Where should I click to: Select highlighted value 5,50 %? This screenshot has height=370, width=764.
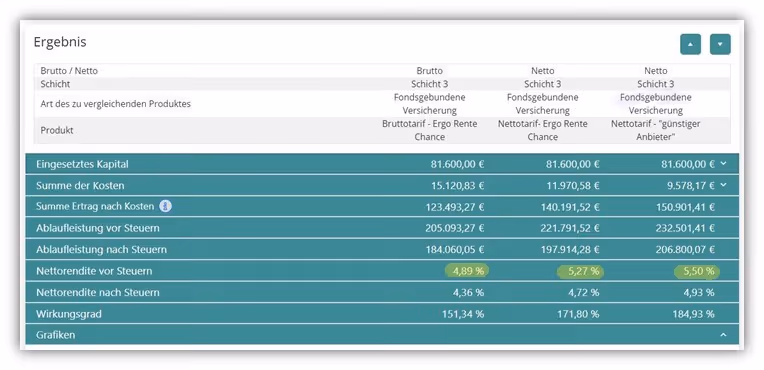(x=698, y=271)
